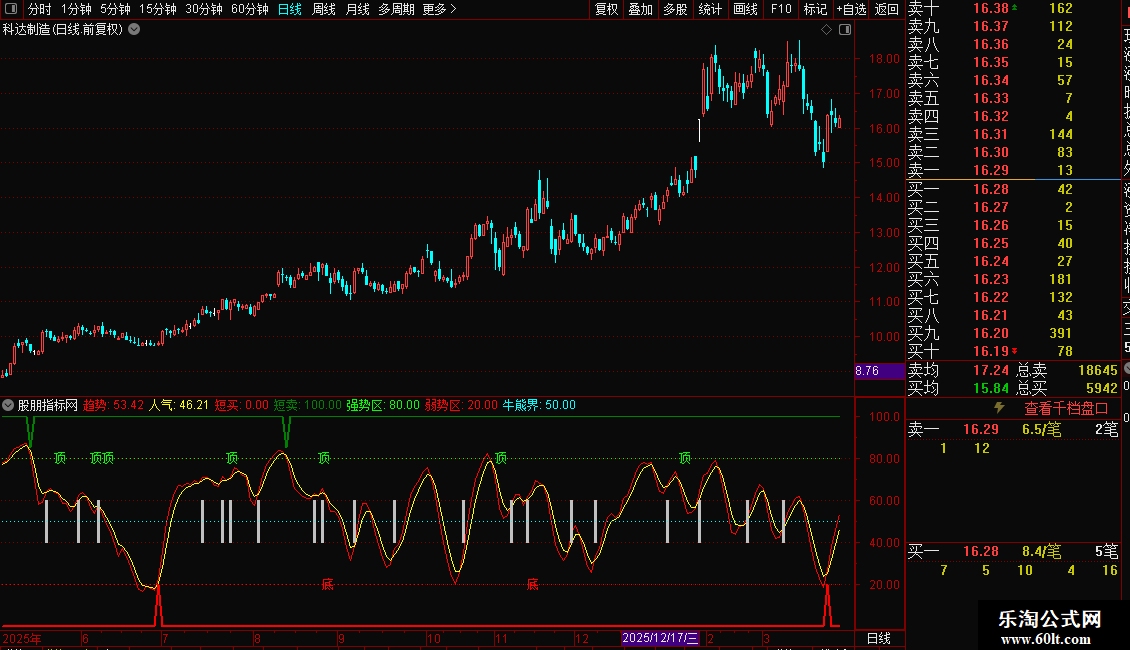1130x650 pixels.
Task: Select the 60分钟 period tab
Action: (250, 9)
